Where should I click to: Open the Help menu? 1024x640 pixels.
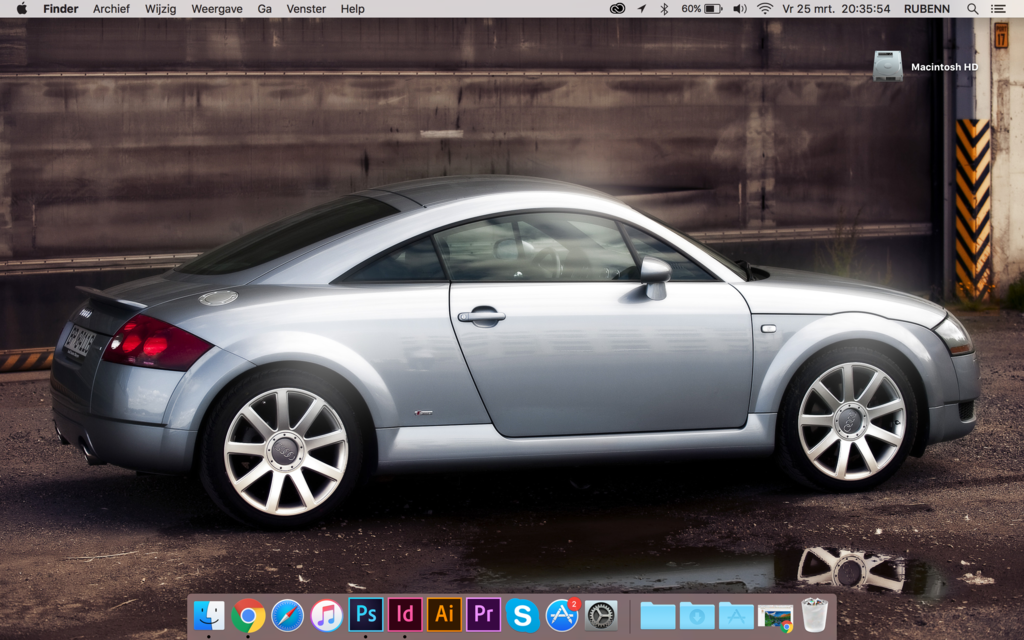[x=353, y=8]
